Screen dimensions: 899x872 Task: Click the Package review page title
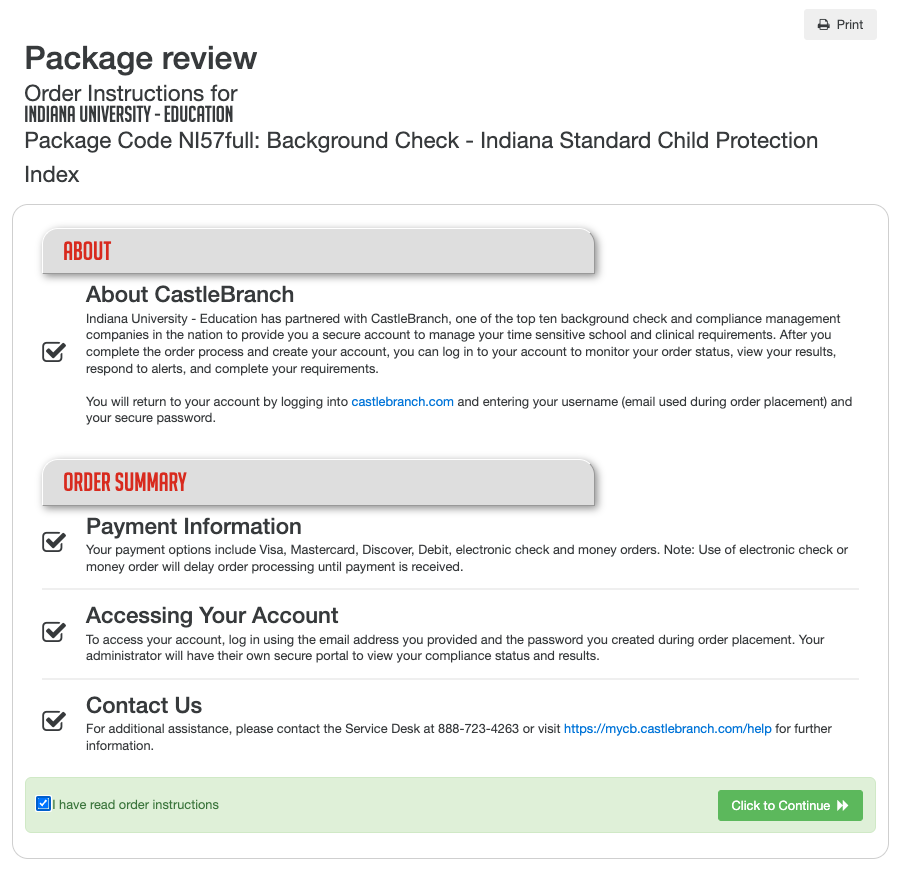pyautogui.click(x=140, y=58)
